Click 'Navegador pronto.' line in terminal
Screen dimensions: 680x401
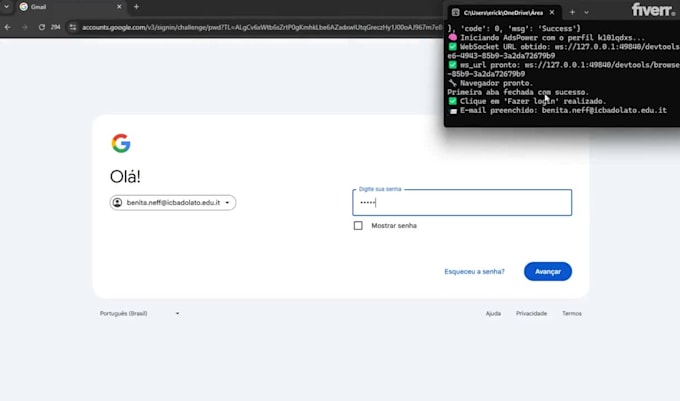click(x=490, y=83)
